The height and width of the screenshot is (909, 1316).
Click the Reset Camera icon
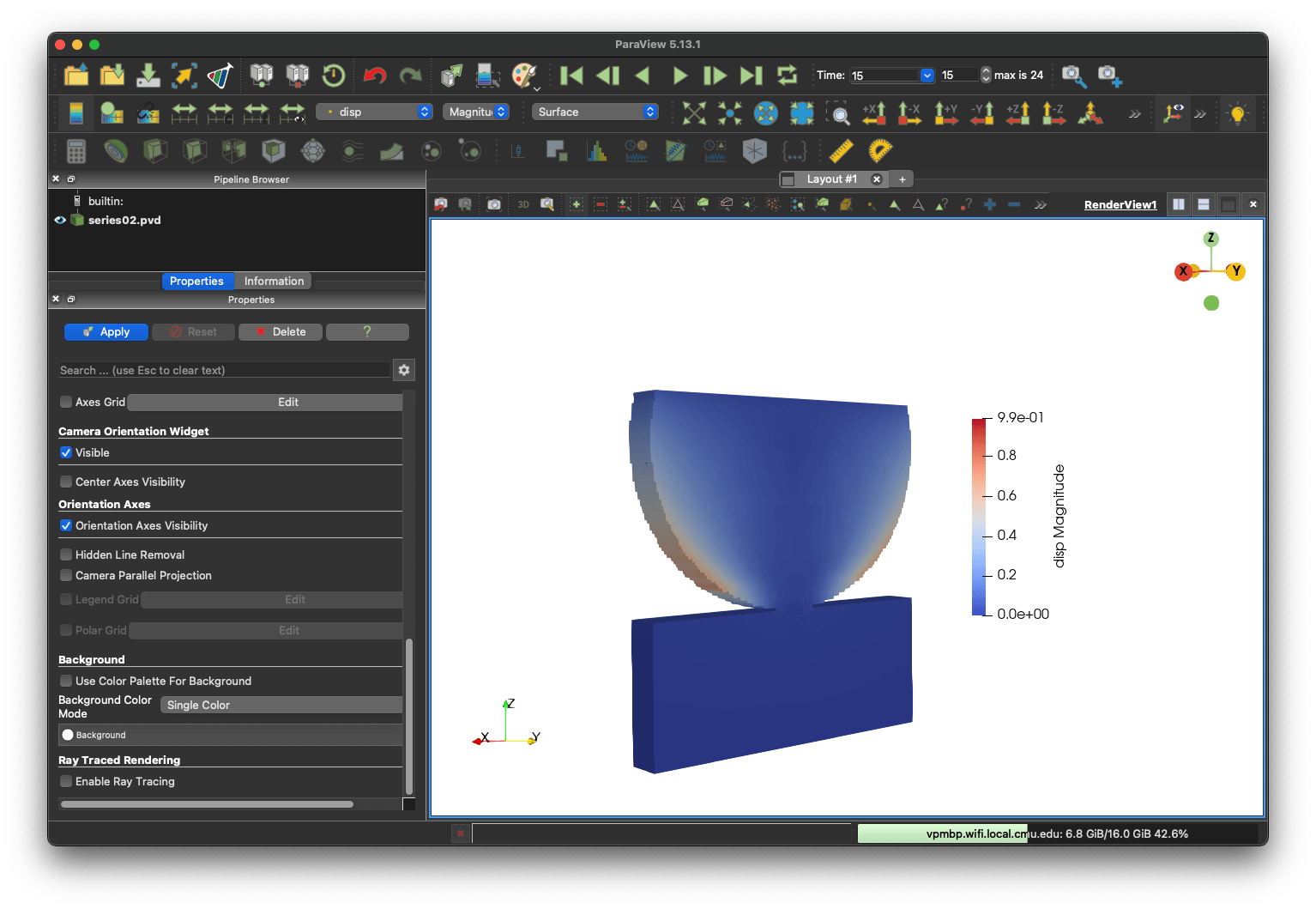pyautogui.click(x=693, y=112)
